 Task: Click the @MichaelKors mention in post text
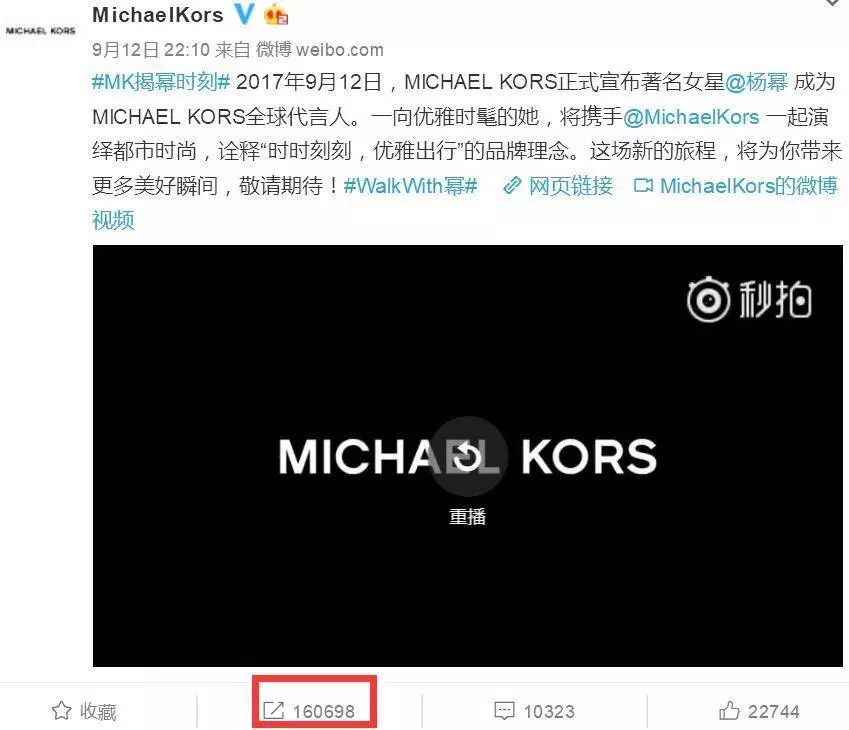coord(691,117)
